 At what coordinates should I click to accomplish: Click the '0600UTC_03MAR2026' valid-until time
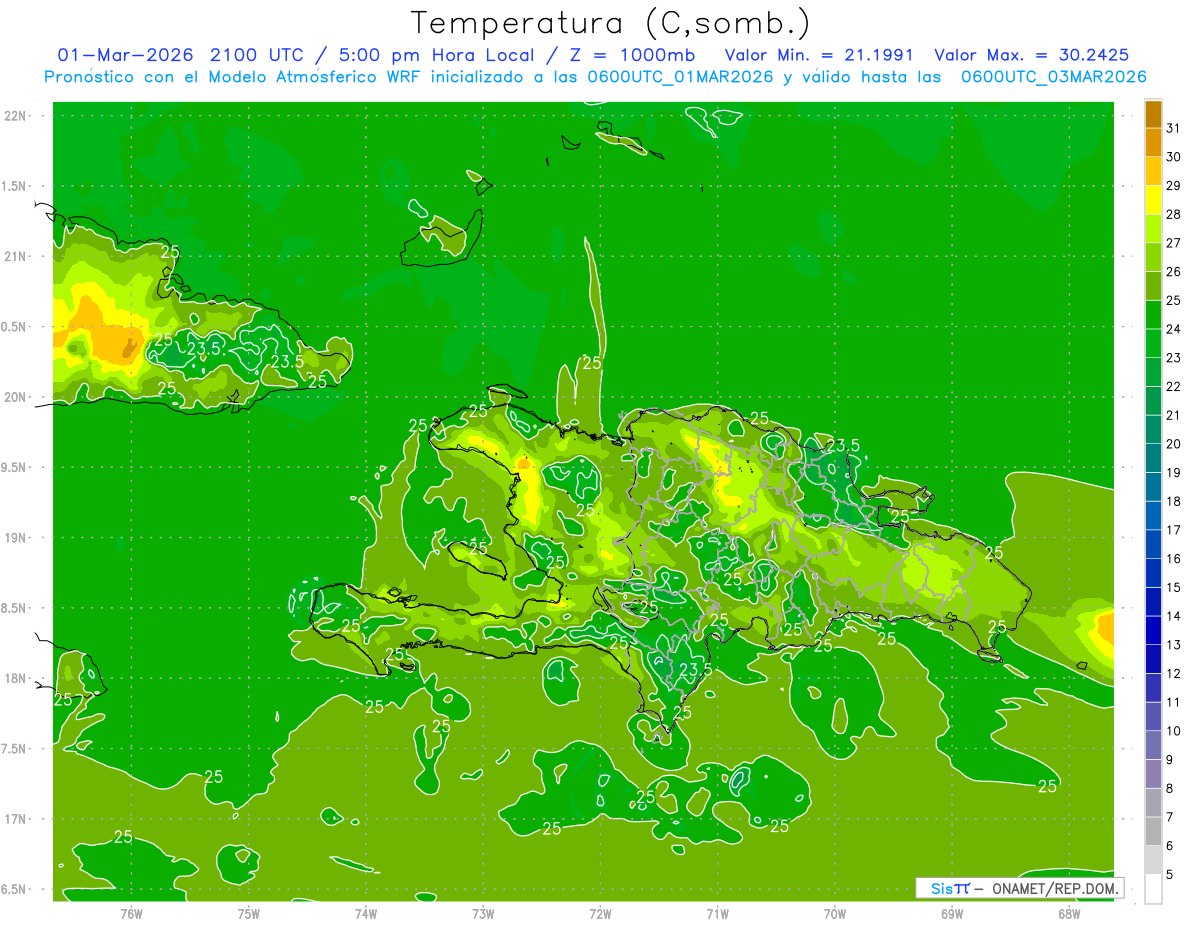[x=1053, y=77]
